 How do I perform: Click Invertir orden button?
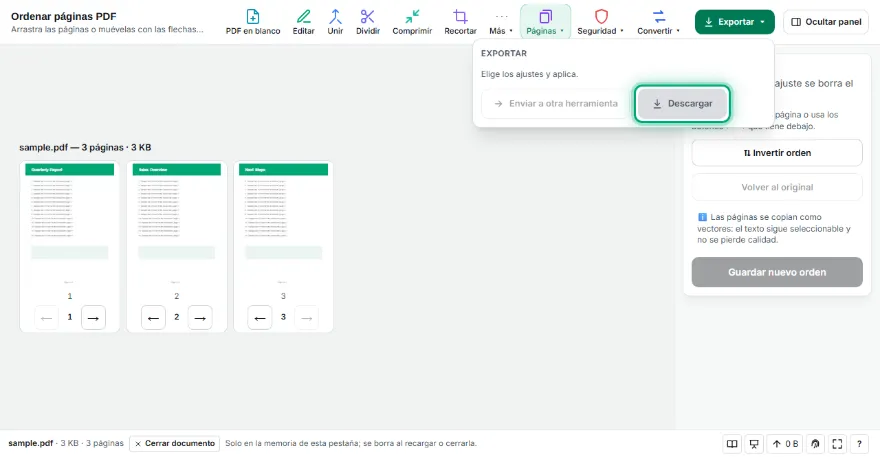tap(777, 153)
